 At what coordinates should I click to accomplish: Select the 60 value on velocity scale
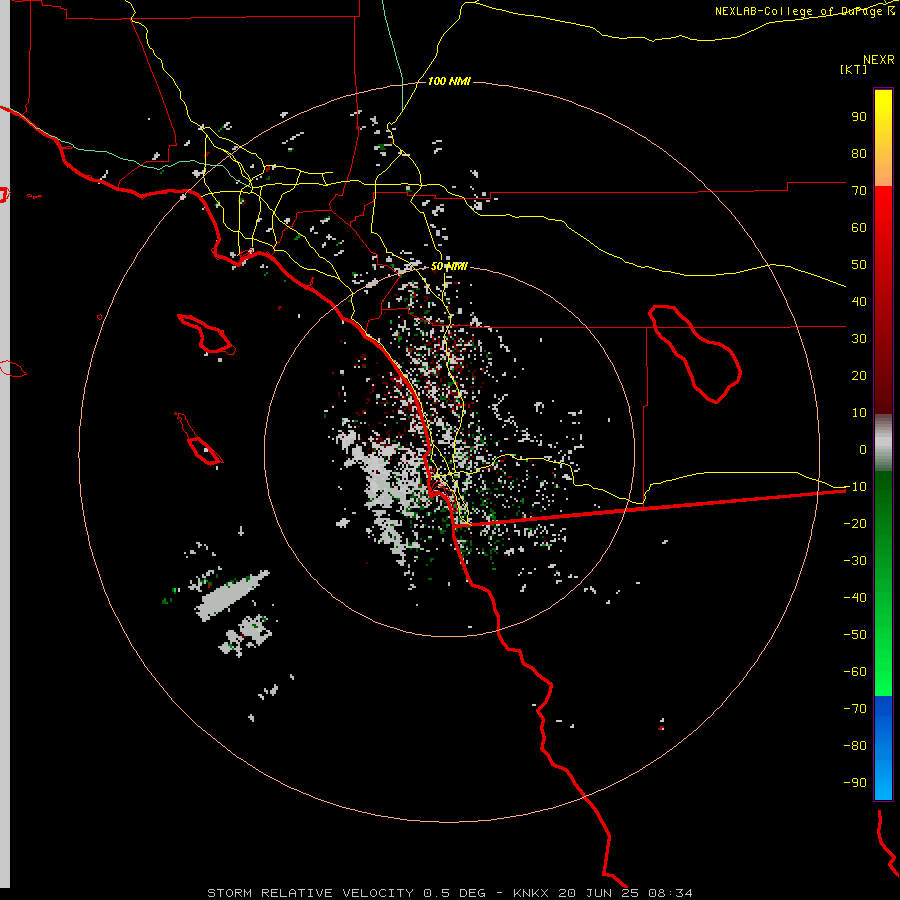[x=859, y=227]
